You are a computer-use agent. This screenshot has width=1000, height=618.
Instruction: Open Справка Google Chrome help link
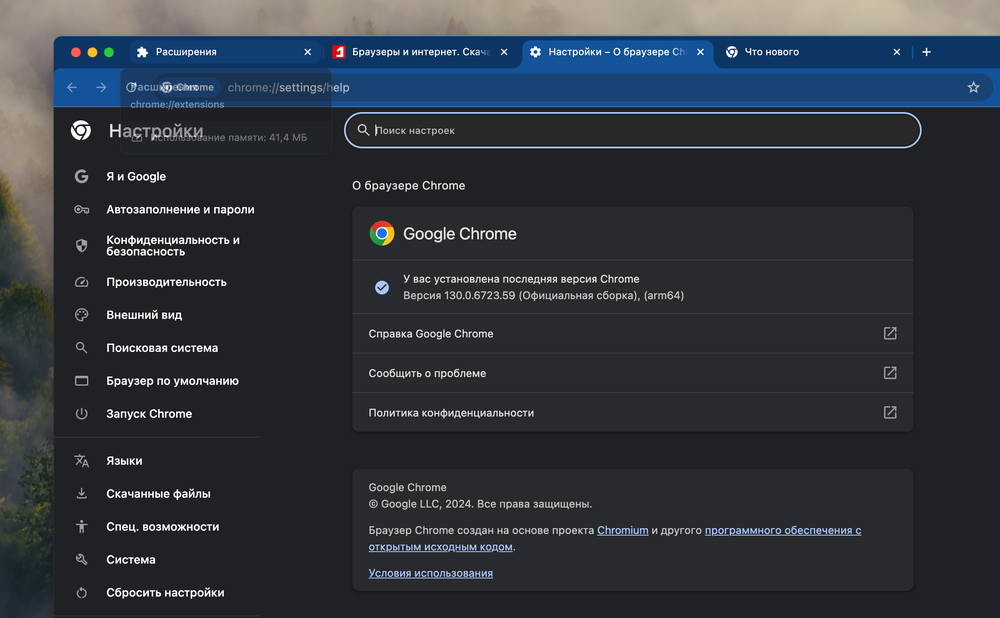click(x=633, y=334)
